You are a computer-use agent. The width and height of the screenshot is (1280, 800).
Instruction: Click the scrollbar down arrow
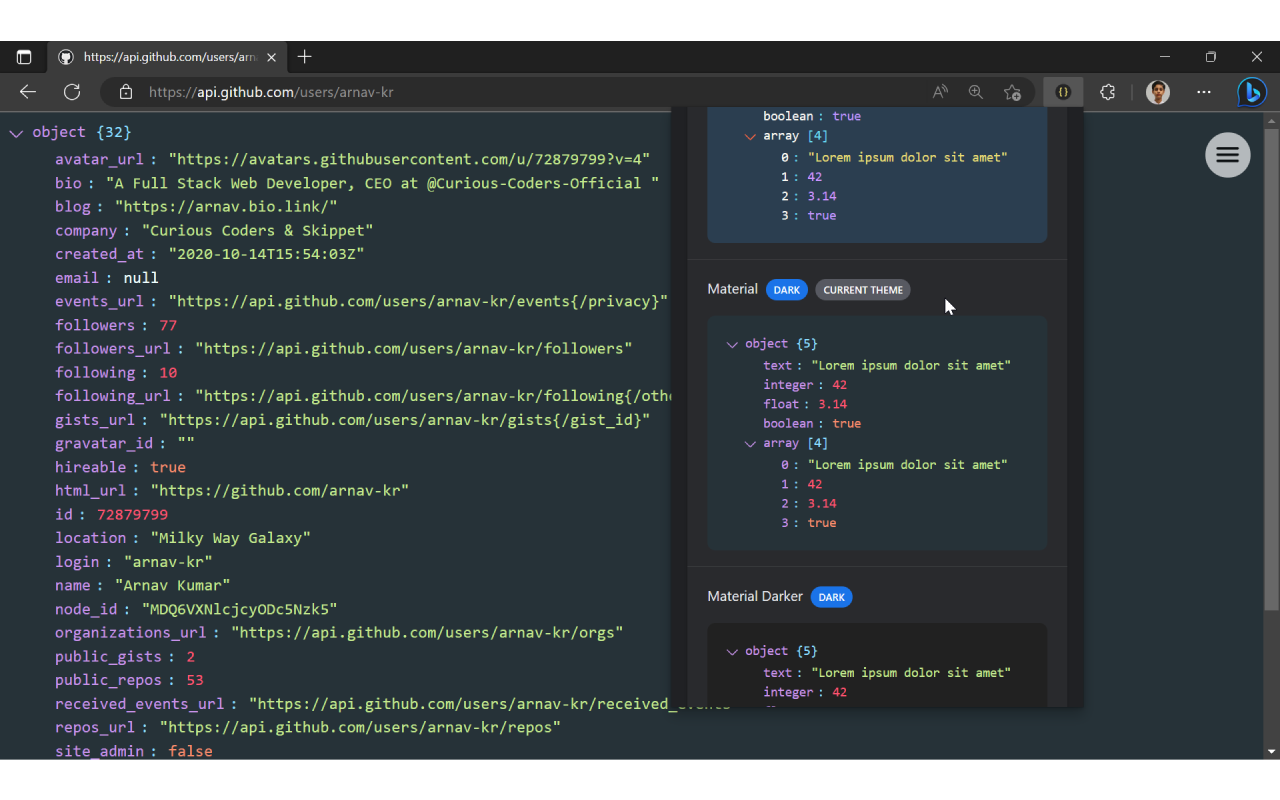point(1272,751)
